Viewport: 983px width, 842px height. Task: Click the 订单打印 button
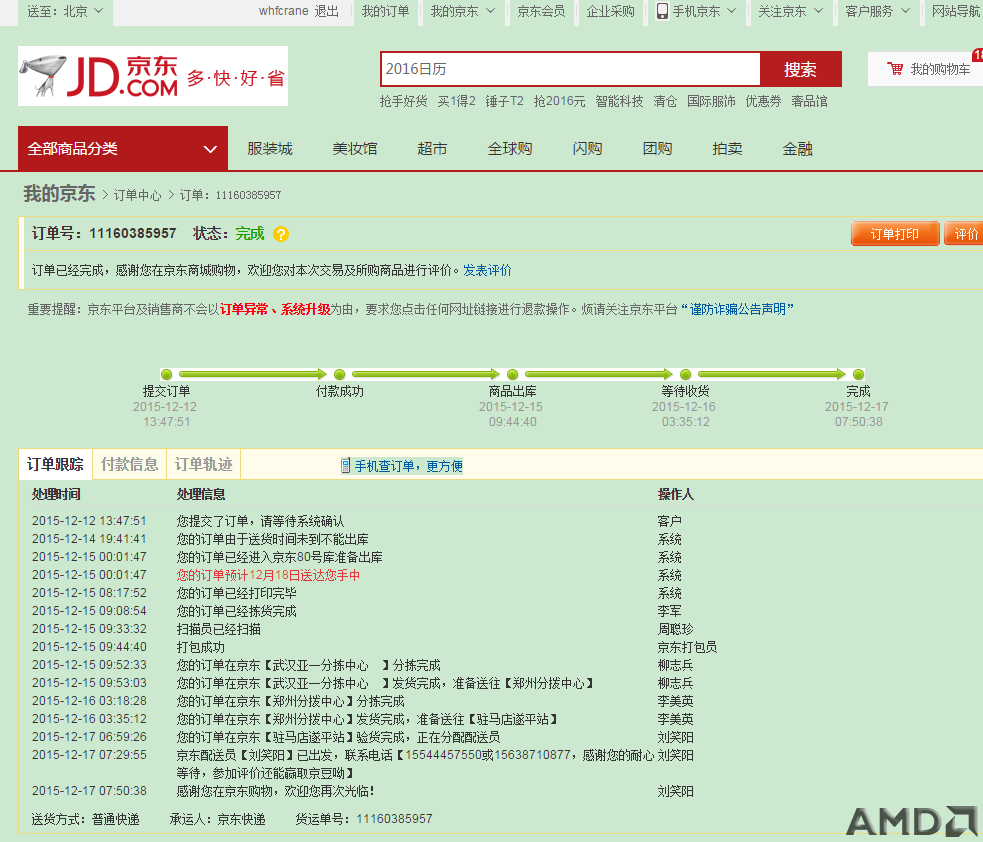[x=895, y=234]
